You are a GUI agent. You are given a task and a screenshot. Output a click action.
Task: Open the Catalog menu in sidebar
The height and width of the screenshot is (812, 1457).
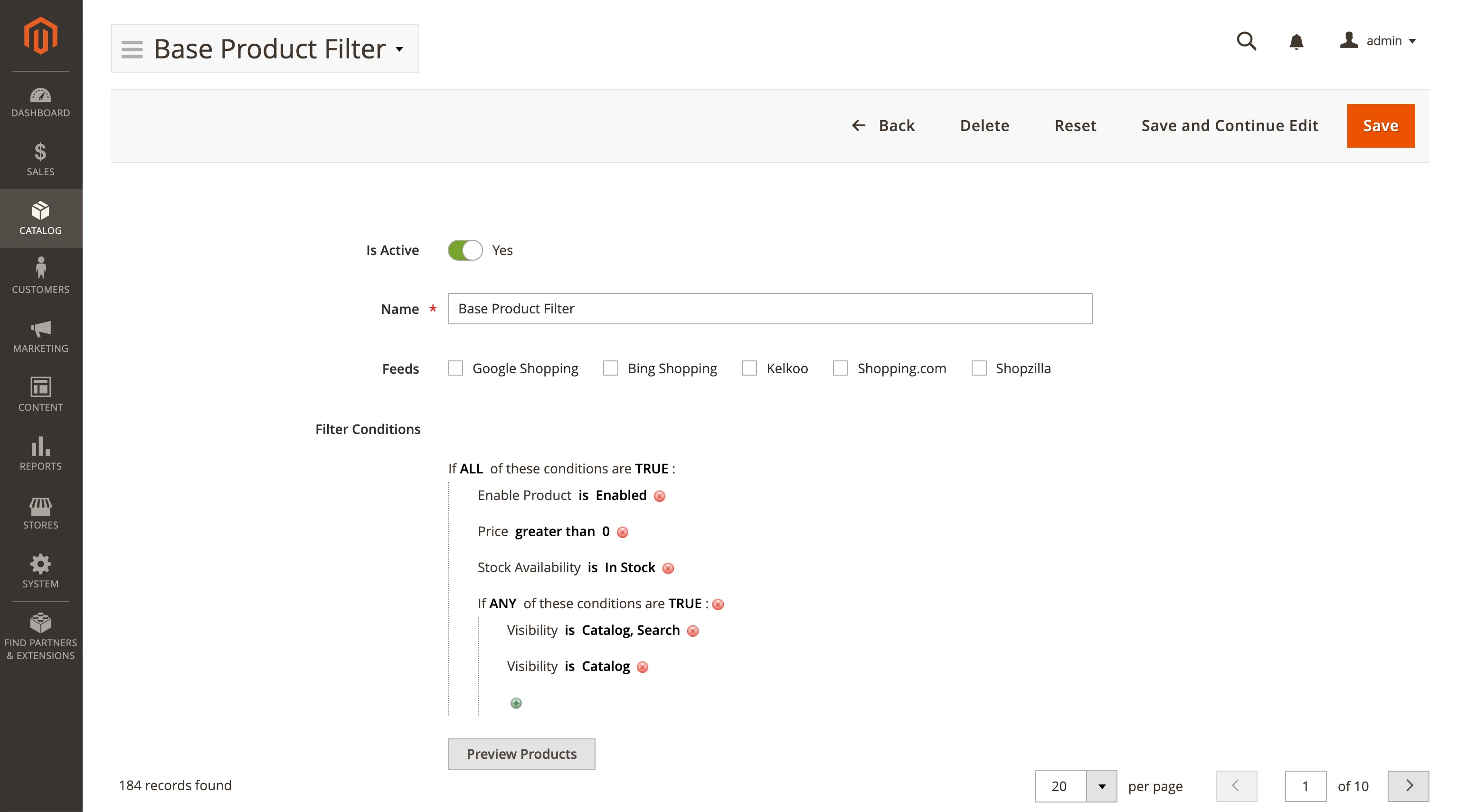point(41,218)
